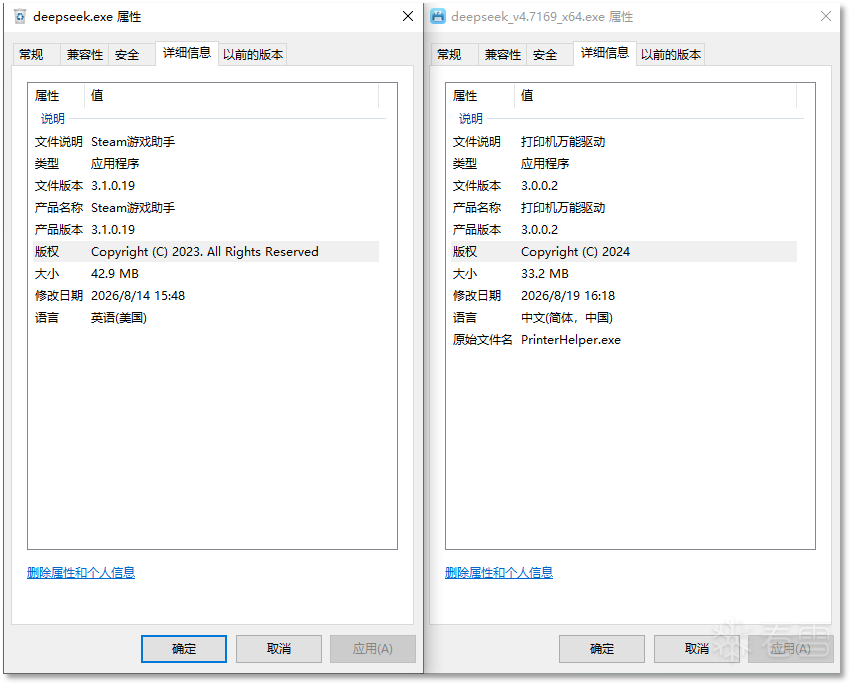Select 修改日期 2026/8/14 15:48 row
The height and width of the screenshot is (685, 851).
[206, 295]
